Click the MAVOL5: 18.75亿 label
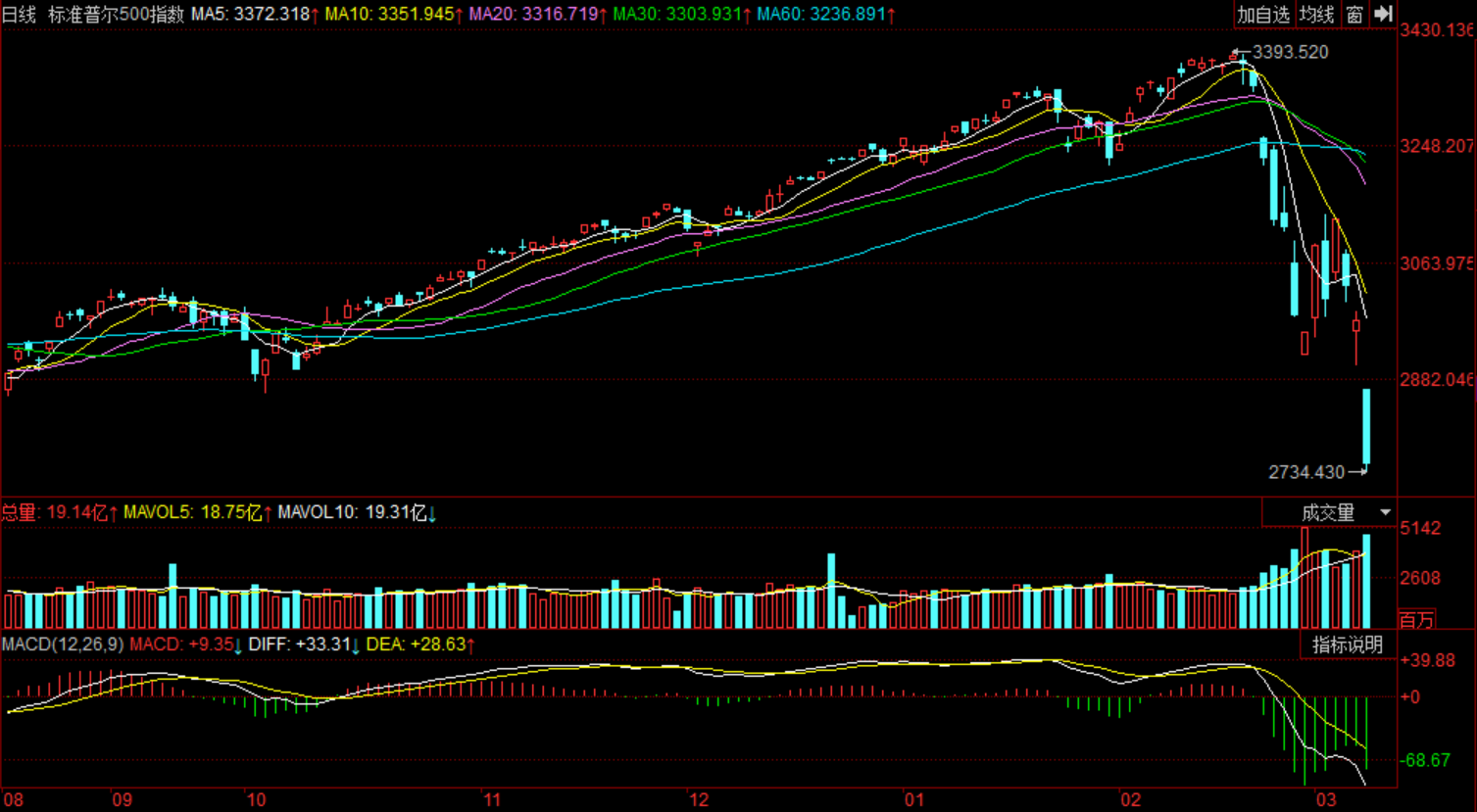The image size is (1477, 812). tap(198, 512)
